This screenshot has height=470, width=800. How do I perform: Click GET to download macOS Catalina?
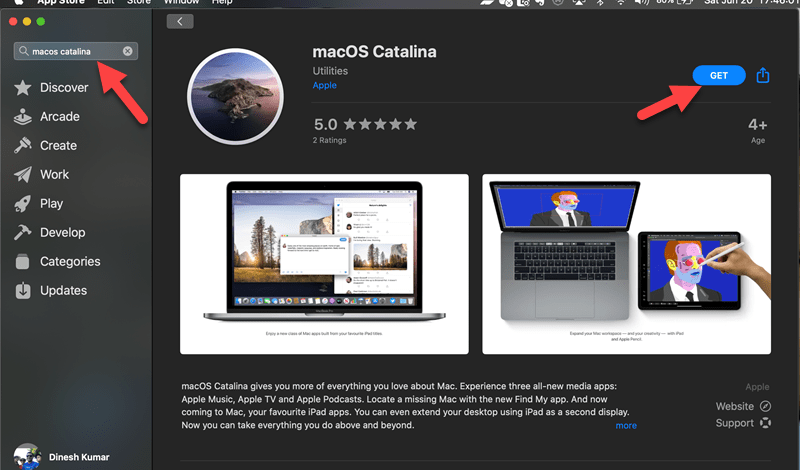(x=719, y=76)
